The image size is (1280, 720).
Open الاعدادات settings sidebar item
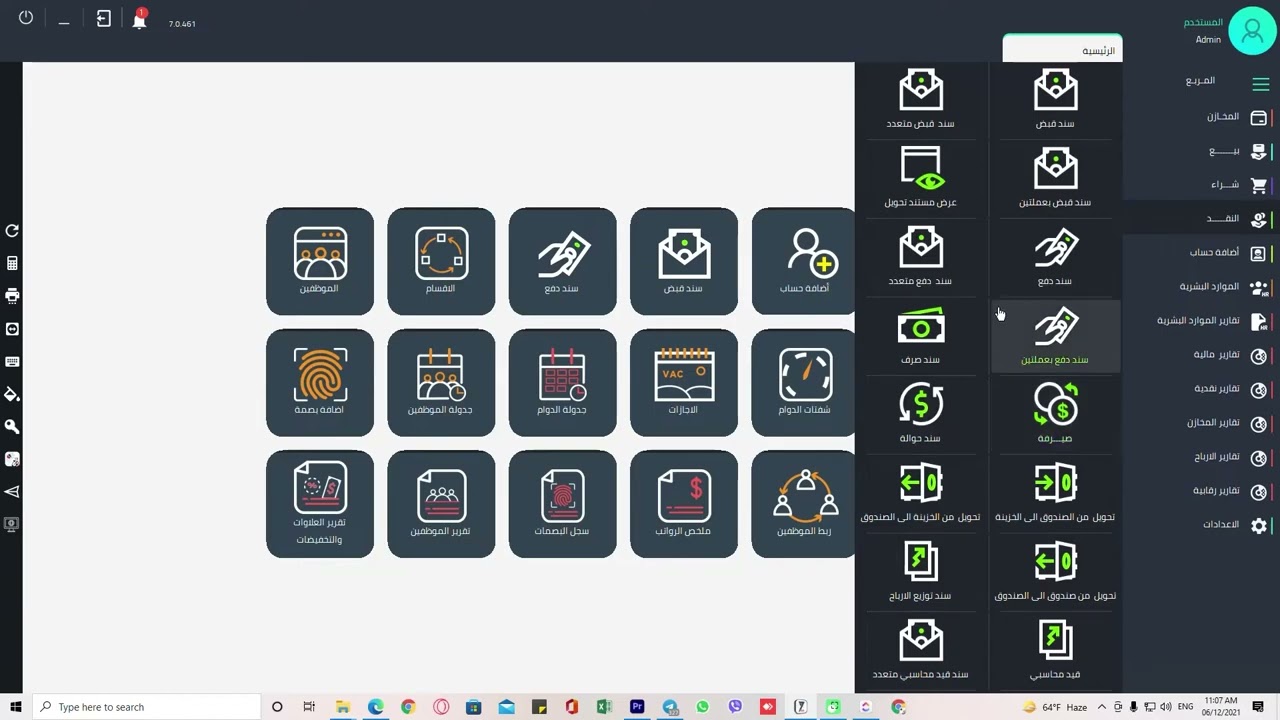pyautogui.click(x=1202, y=525)
